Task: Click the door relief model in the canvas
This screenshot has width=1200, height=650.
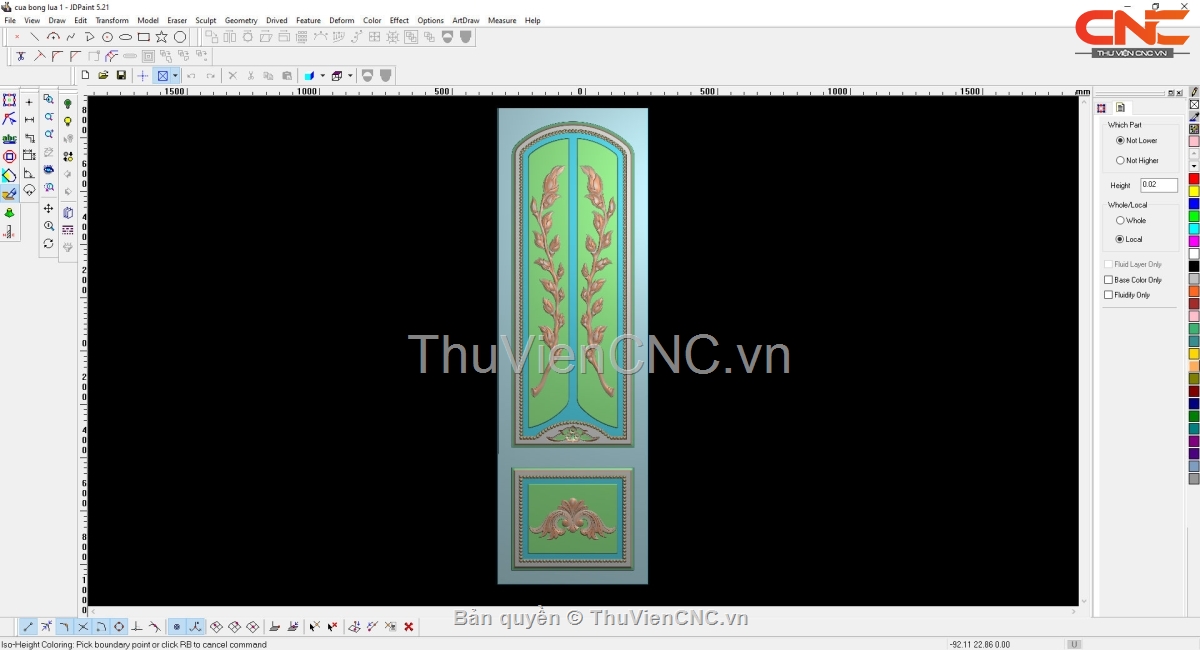Action: tap(573, 346)
